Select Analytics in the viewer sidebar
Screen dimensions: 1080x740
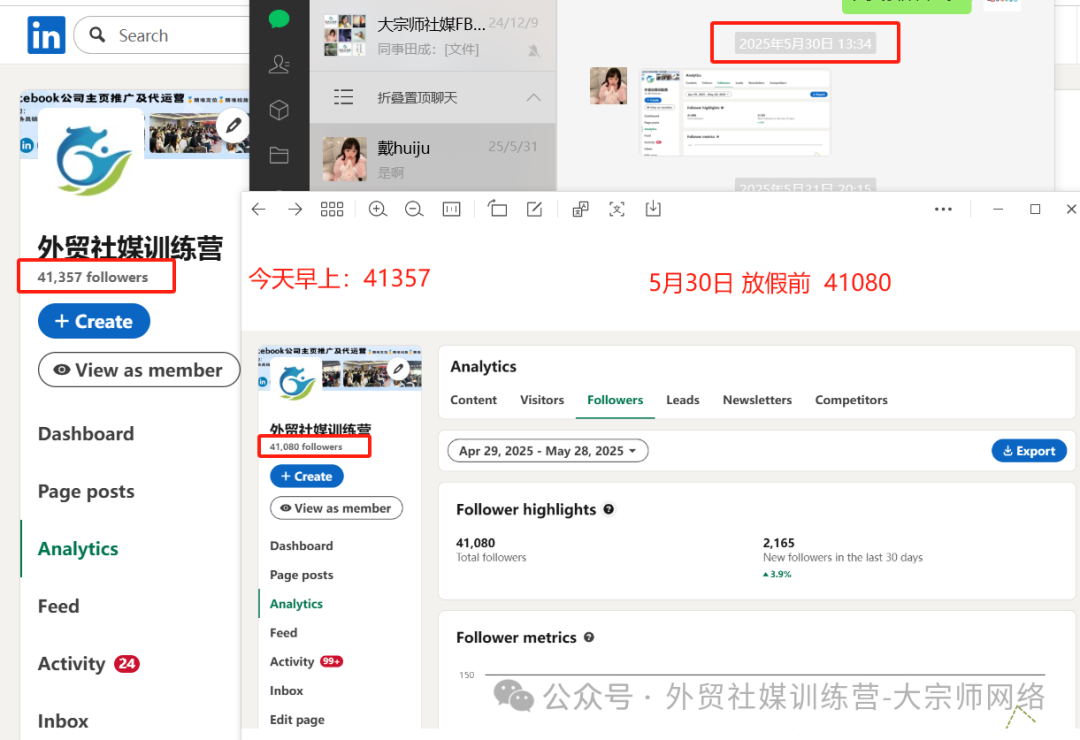[x=296, y=604]
